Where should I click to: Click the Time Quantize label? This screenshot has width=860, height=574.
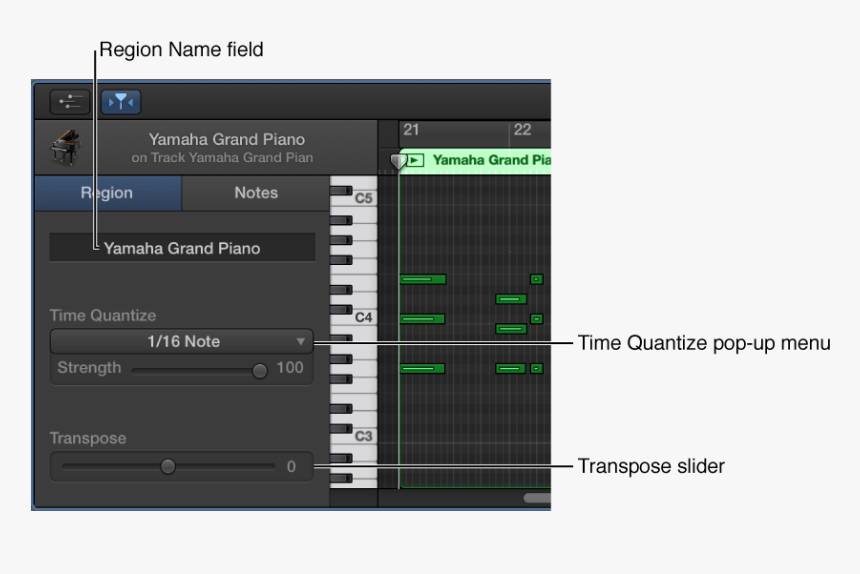[x=103, y=316]
